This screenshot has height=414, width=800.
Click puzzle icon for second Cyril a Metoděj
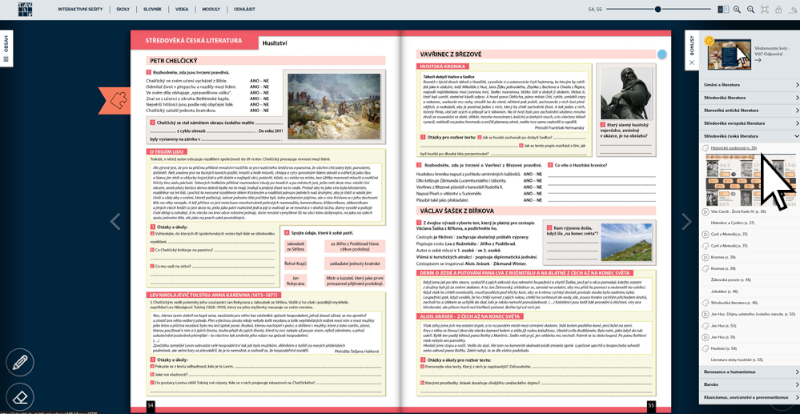pos(706,246)
